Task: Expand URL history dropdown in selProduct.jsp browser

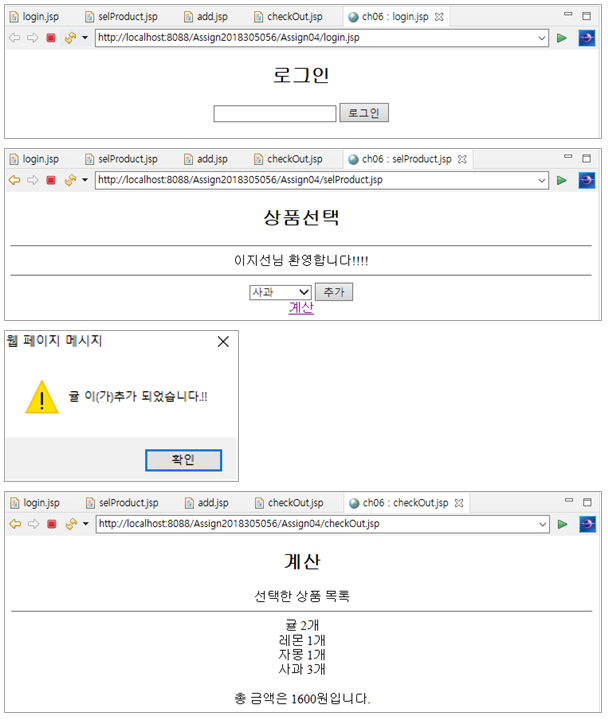Action: (542, 180)
